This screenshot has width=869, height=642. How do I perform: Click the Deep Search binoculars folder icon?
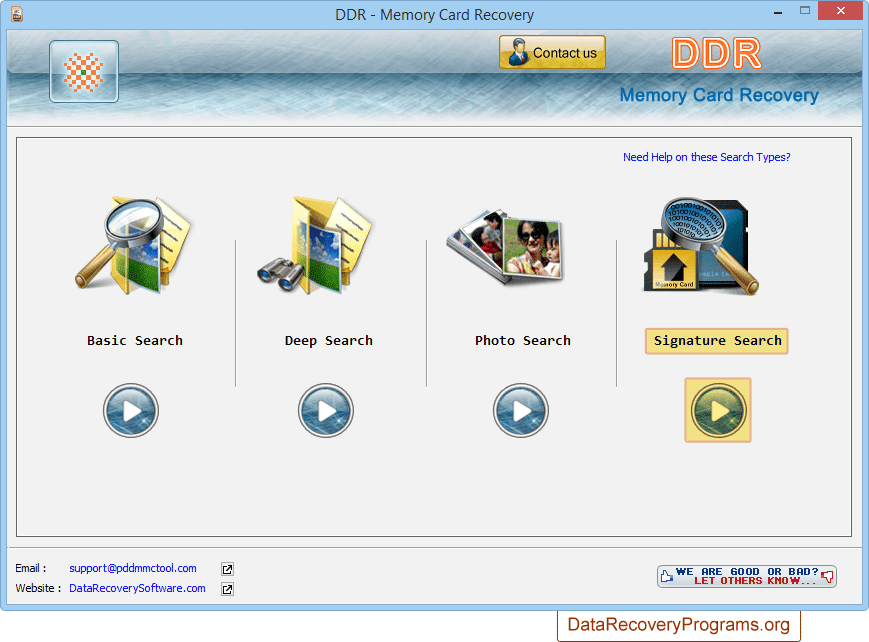(x=316, y=244)
